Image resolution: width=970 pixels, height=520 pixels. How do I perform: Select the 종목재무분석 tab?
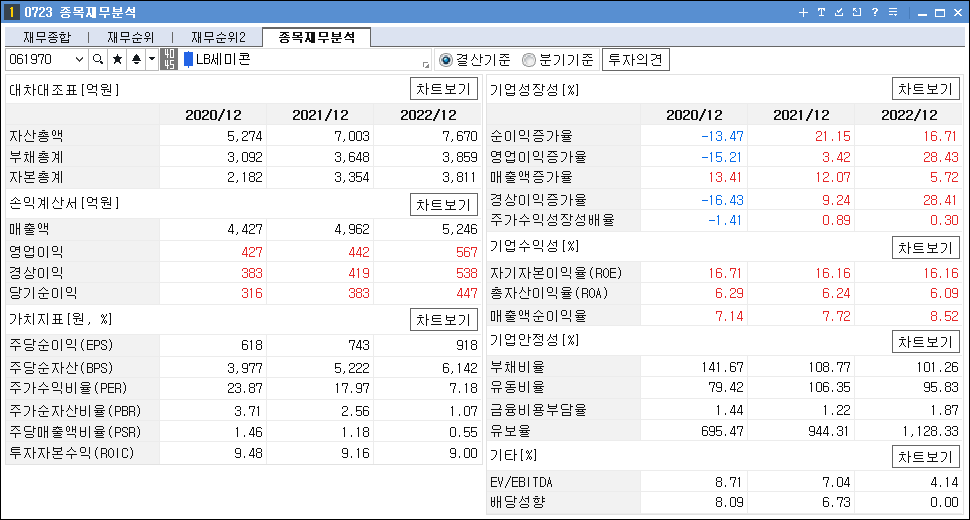tap(317, 37)
